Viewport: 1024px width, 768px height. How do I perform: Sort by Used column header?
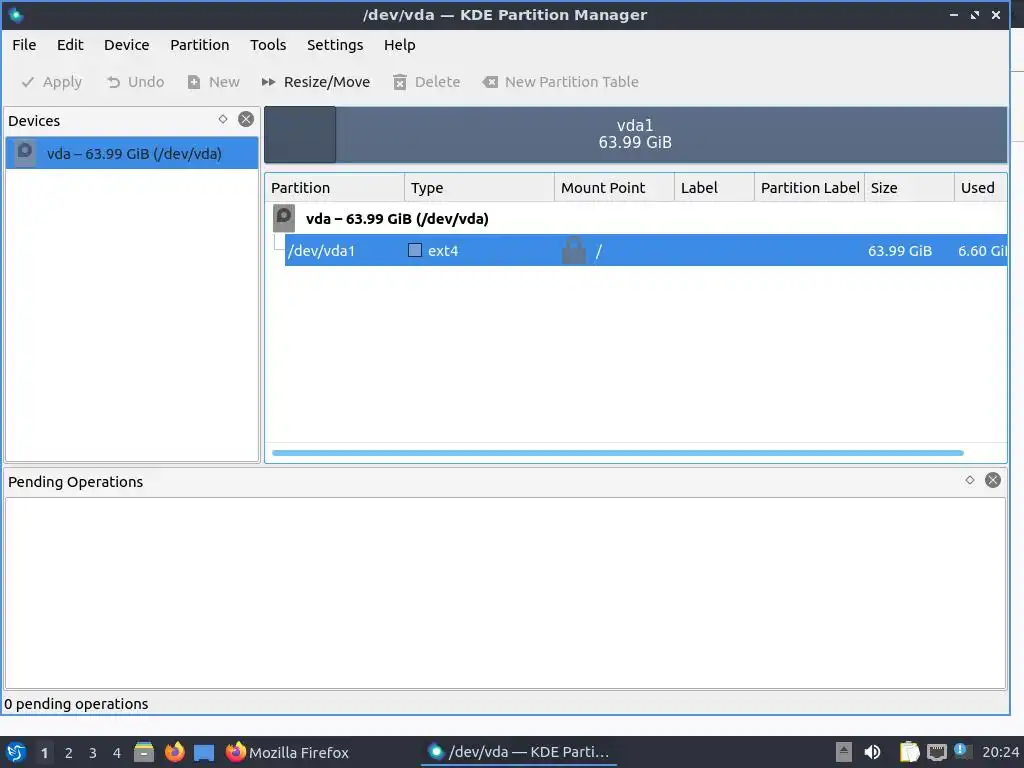point(981,188)
